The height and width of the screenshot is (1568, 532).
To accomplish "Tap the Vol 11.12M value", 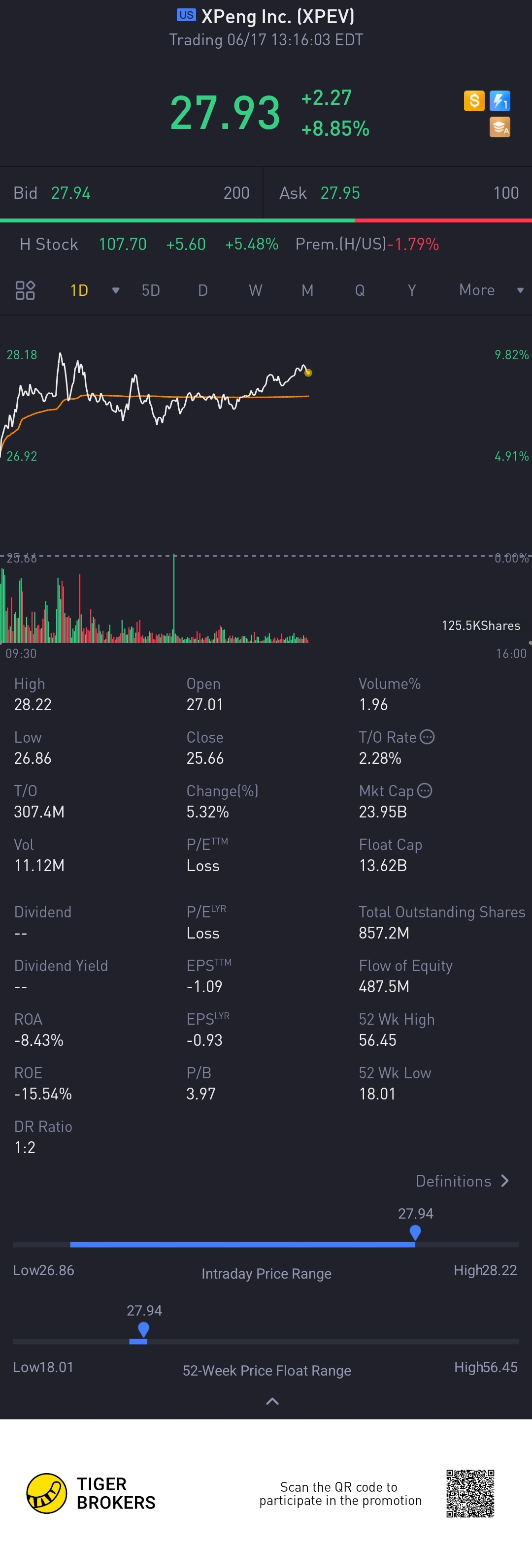I will point(39,866).
